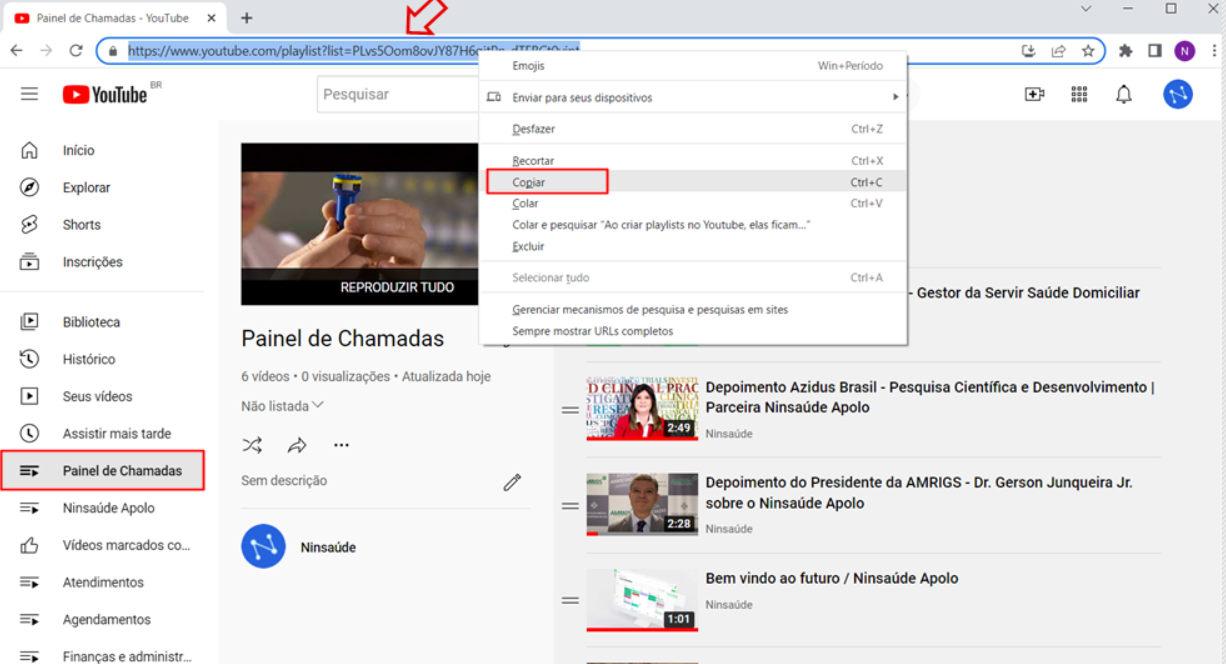Click the YouTube logo

pyautogui.click(x=105, y=94)
